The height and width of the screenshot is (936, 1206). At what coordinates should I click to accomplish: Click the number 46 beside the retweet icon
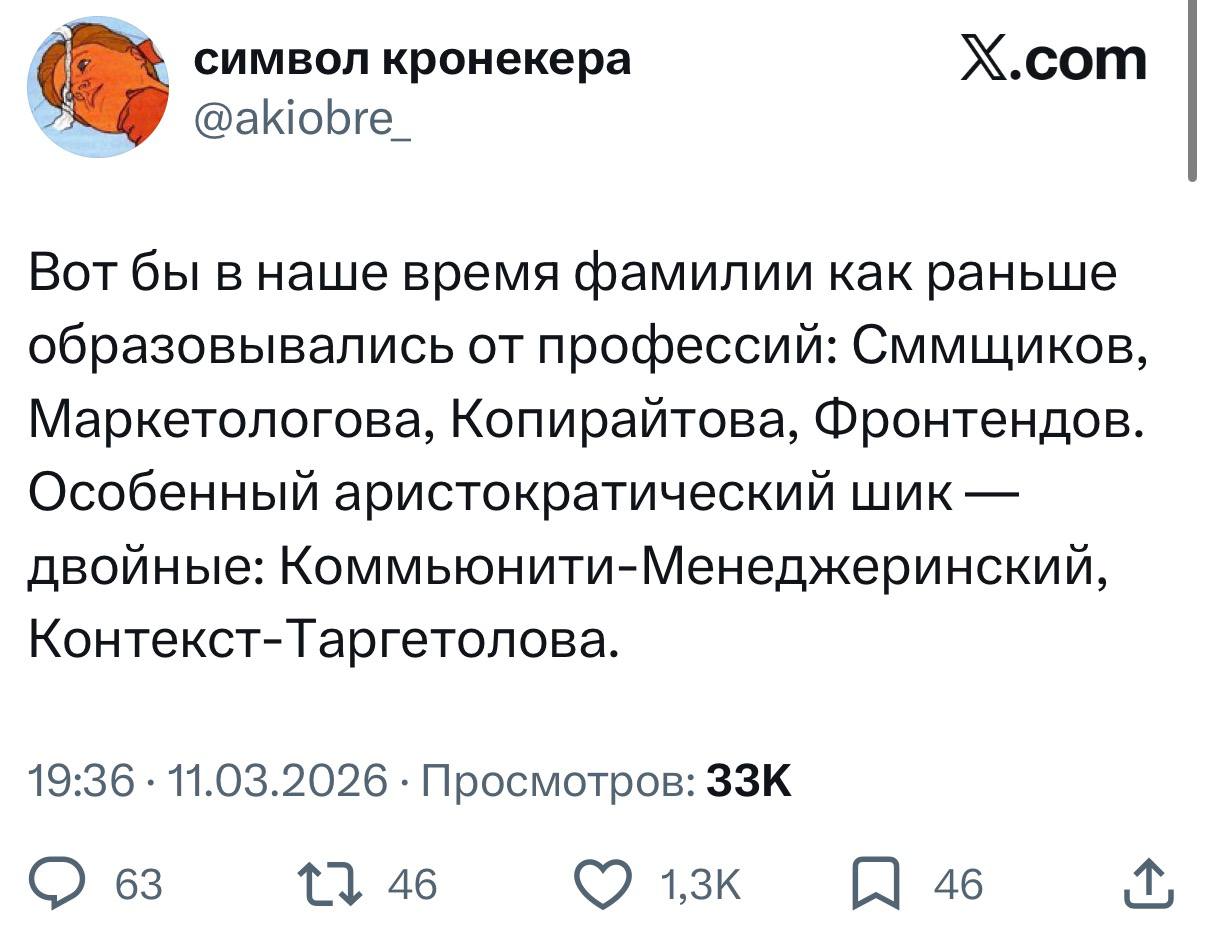coord(412,884)
